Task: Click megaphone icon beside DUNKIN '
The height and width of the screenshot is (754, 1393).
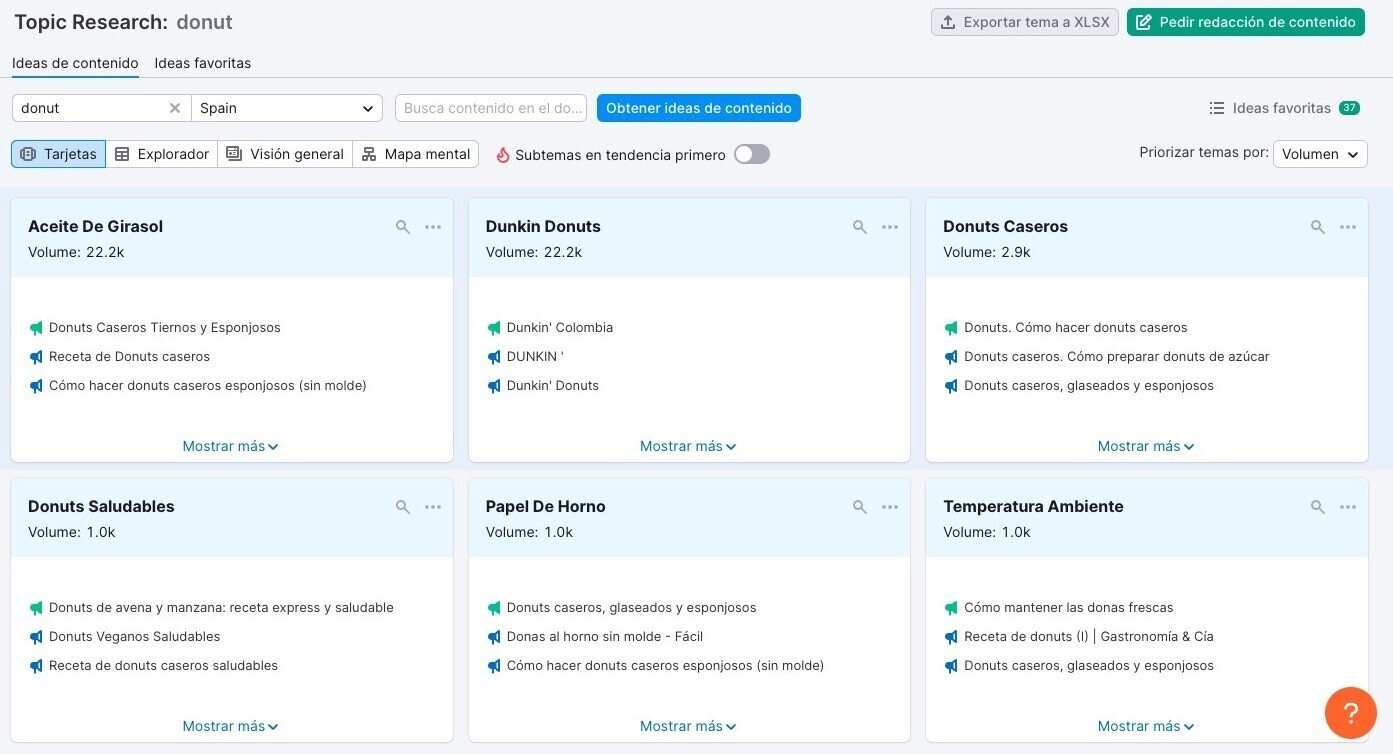Action: coord(494,357)
